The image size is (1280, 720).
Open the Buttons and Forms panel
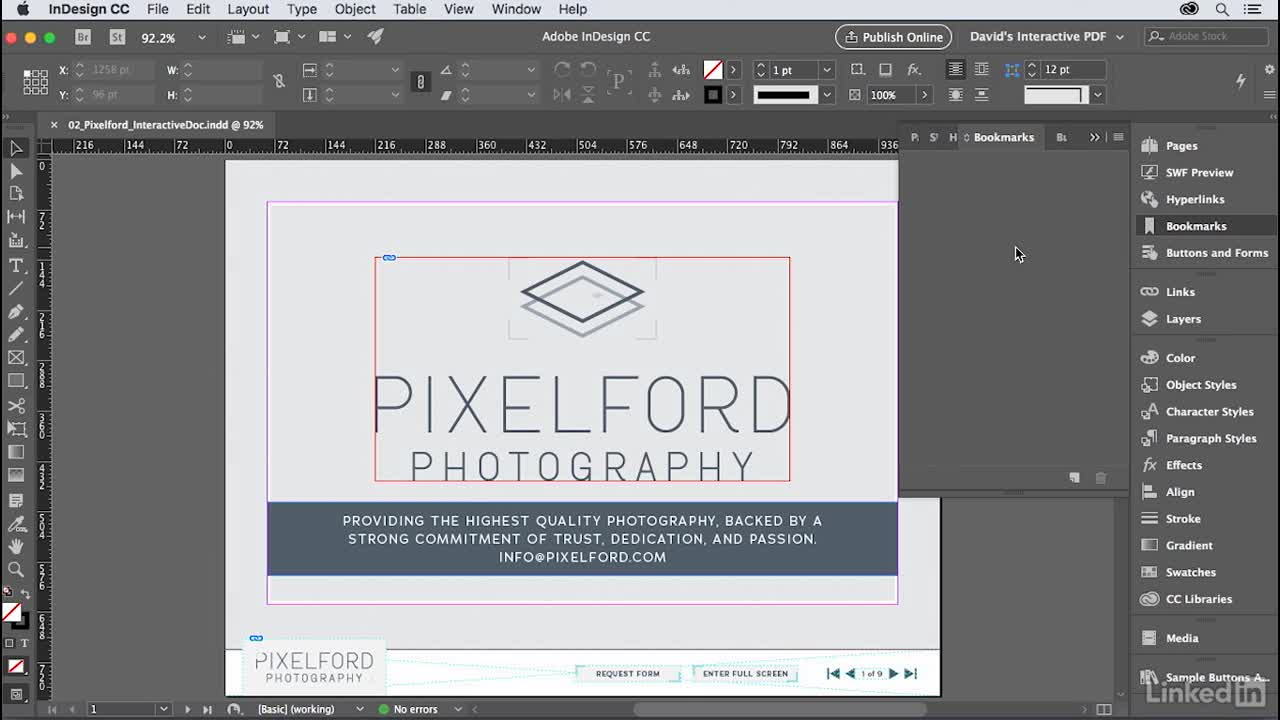click(1216, 253)
